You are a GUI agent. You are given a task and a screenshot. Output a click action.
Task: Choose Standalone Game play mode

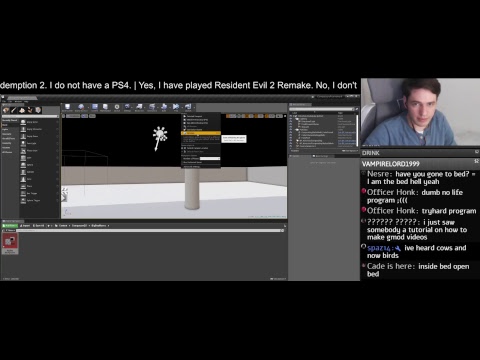(201, 130)
